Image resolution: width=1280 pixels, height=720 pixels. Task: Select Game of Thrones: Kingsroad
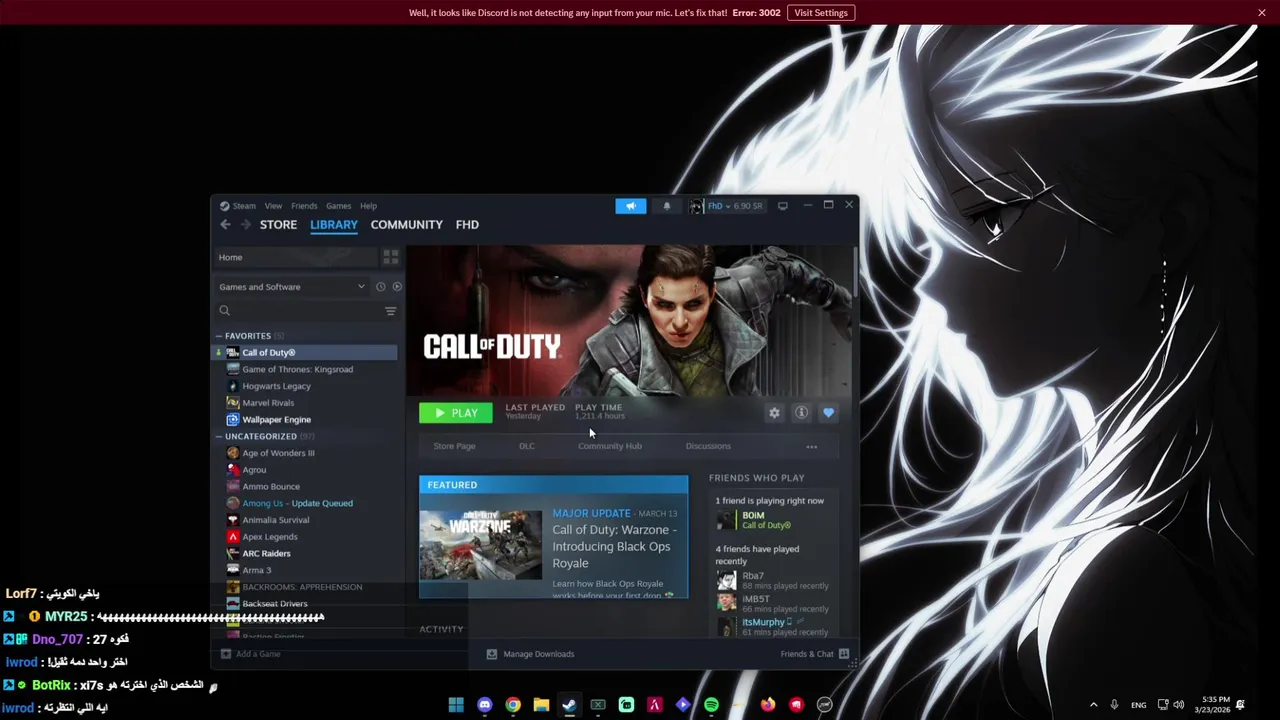point(297,370)
